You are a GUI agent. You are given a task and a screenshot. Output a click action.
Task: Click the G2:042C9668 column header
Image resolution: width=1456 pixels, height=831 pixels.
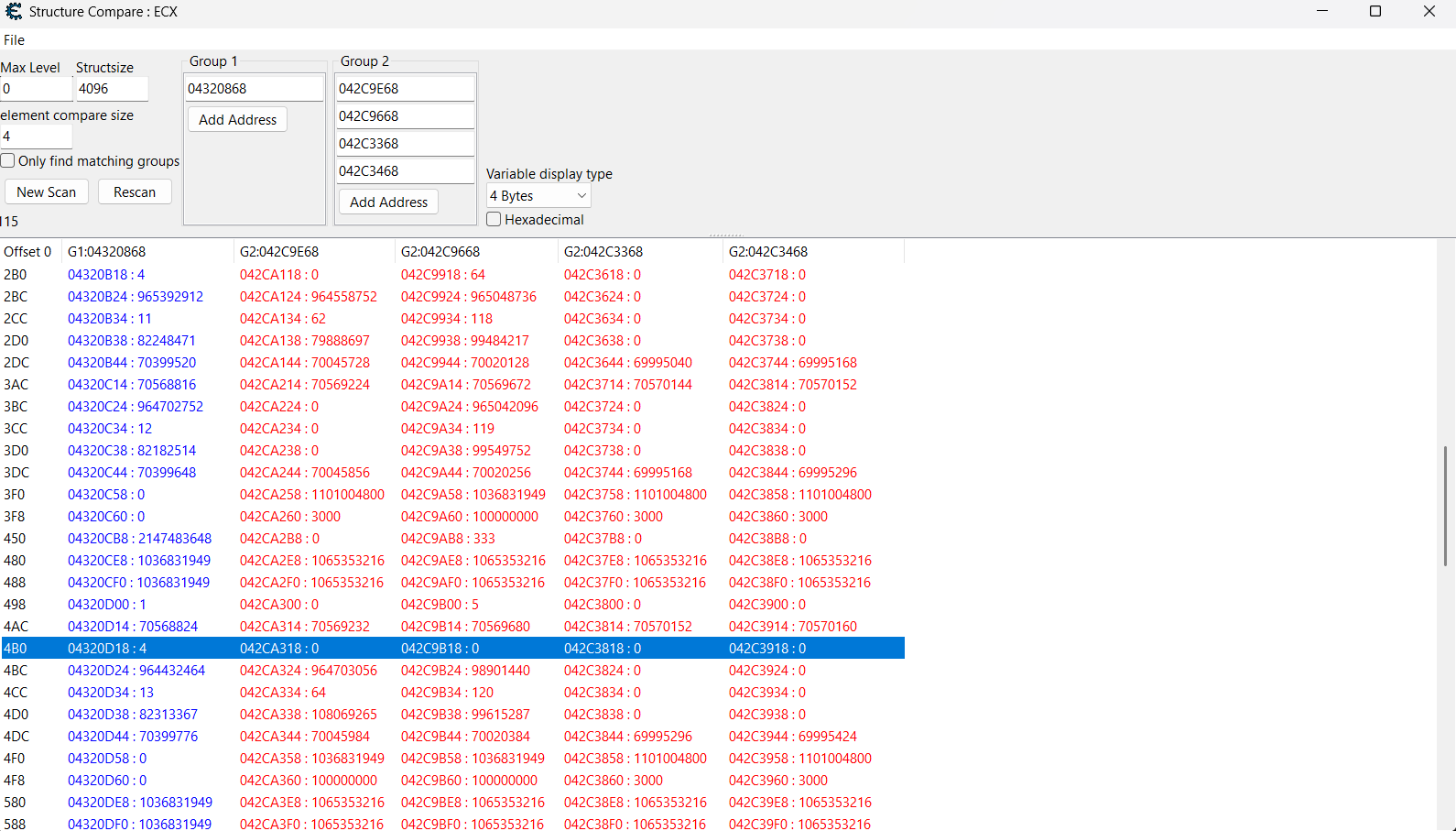440,252
